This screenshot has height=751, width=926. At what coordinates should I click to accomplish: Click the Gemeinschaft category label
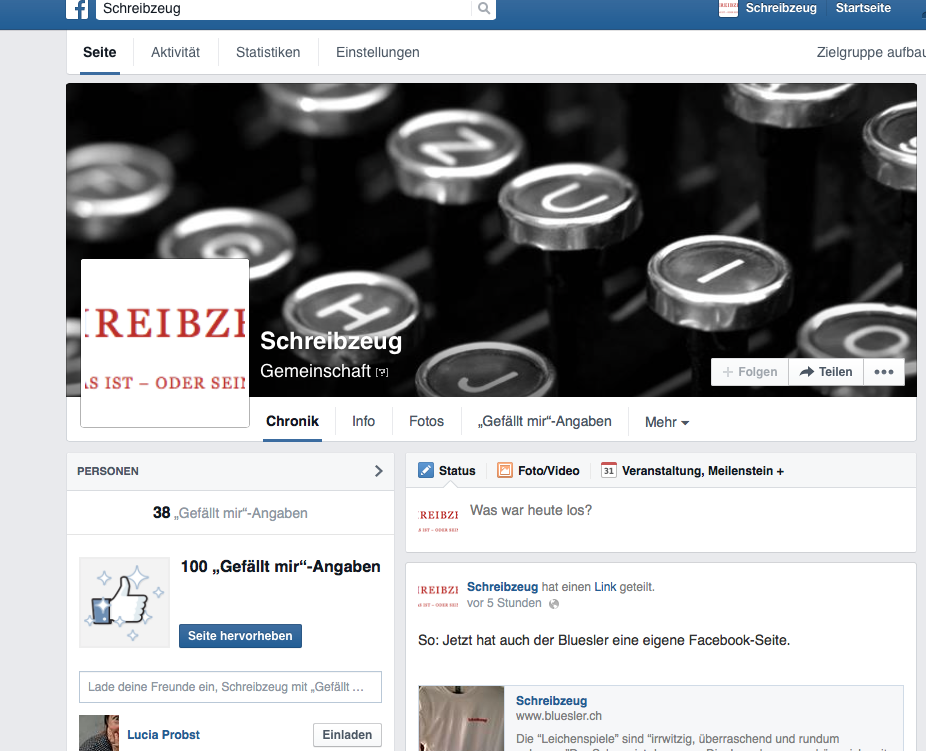click(315, 371)
